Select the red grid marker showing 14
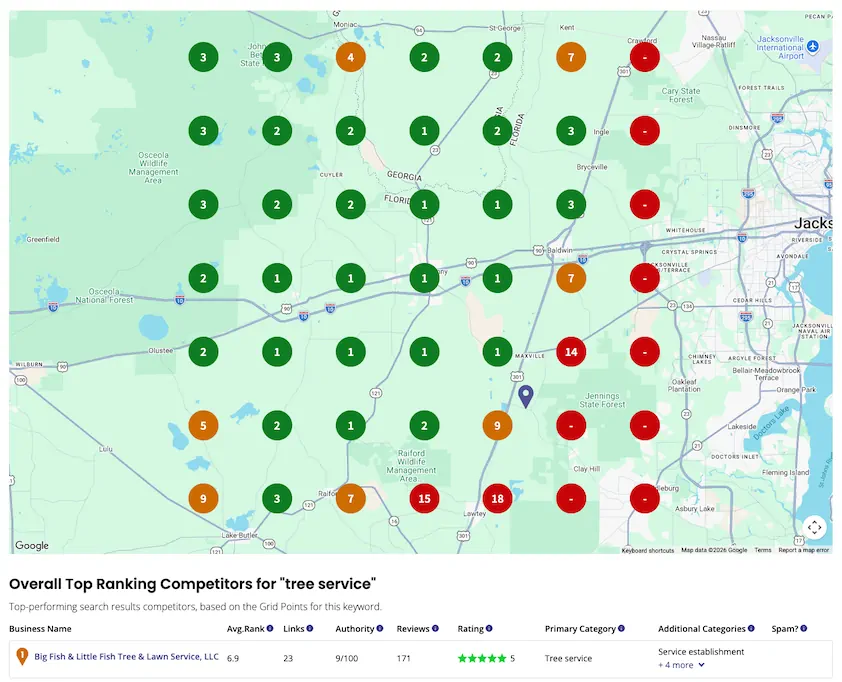This screenshot has height=682, width=842. (571, 352)
